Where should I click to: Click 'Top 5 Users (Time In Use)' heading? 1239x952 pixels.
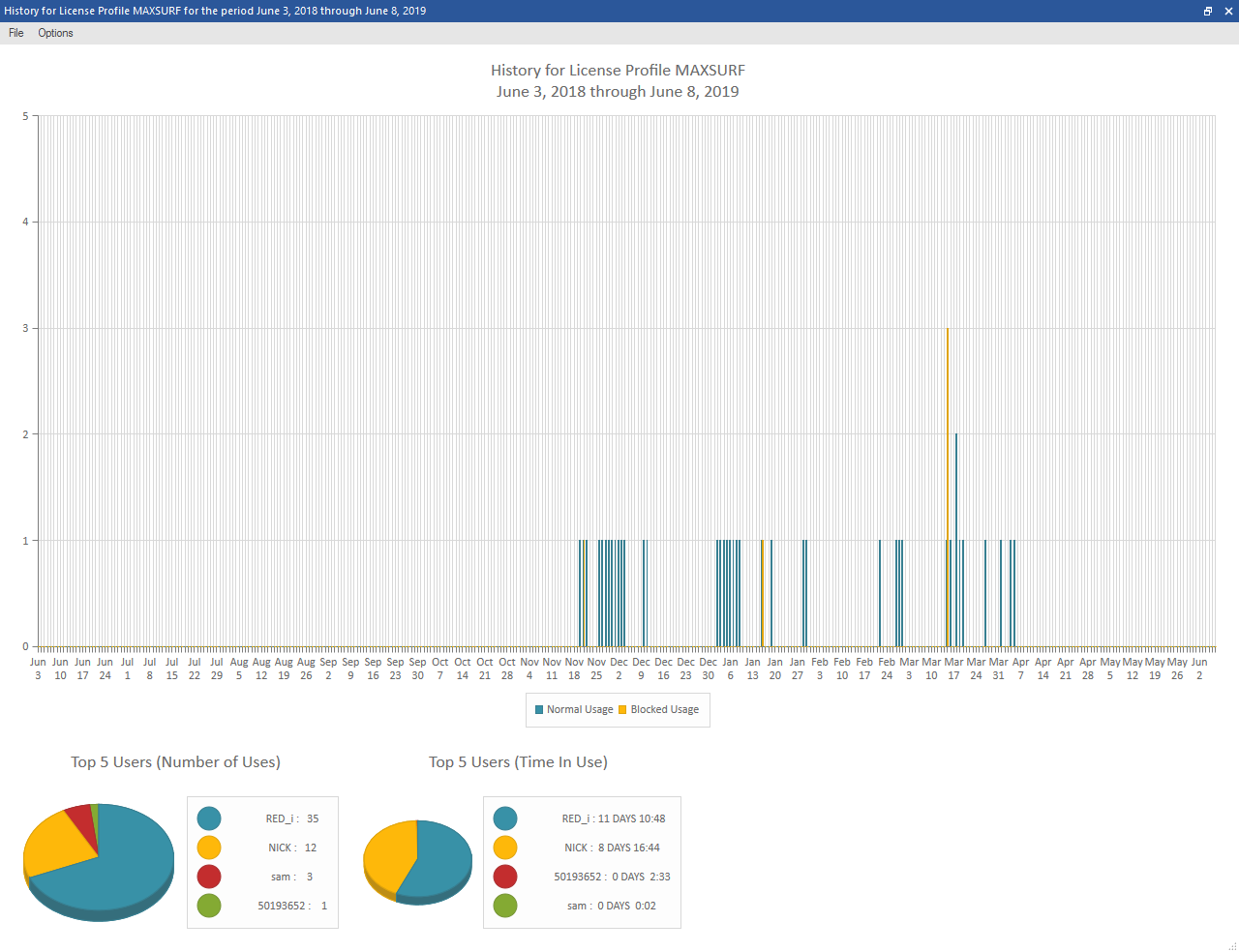518,762
